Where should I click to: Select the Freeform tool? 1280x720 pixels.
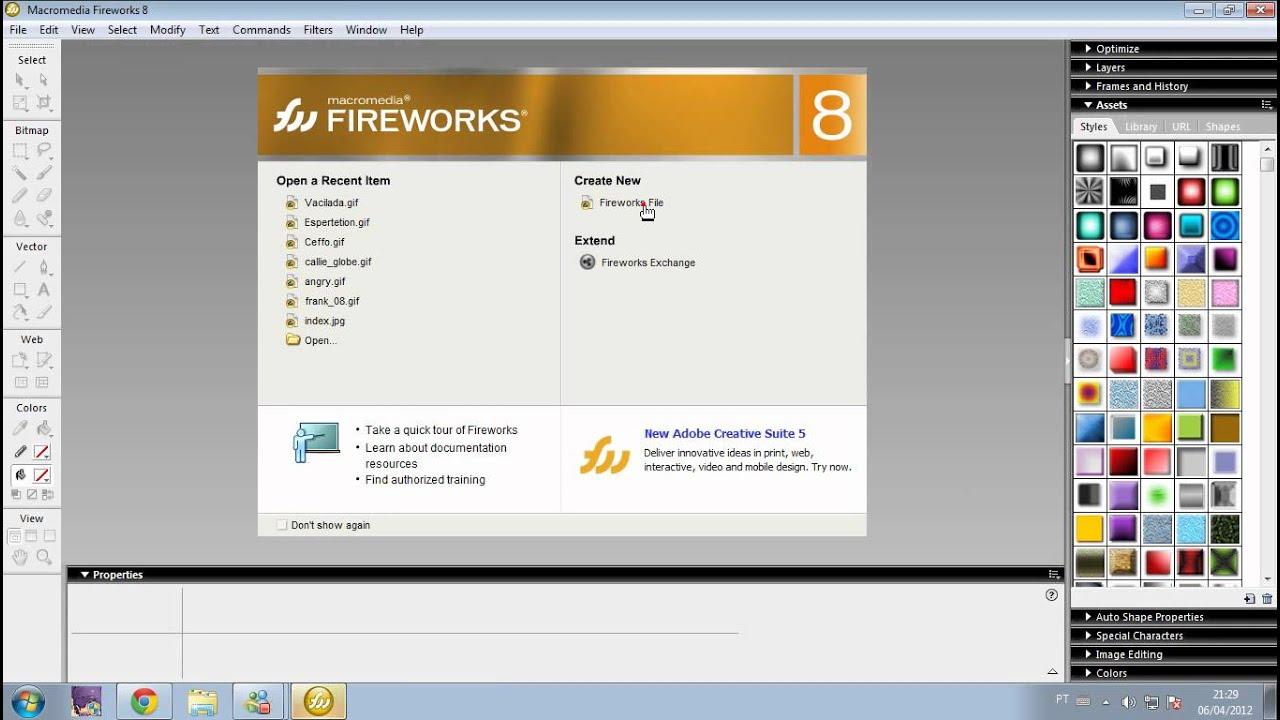(20, 312)
